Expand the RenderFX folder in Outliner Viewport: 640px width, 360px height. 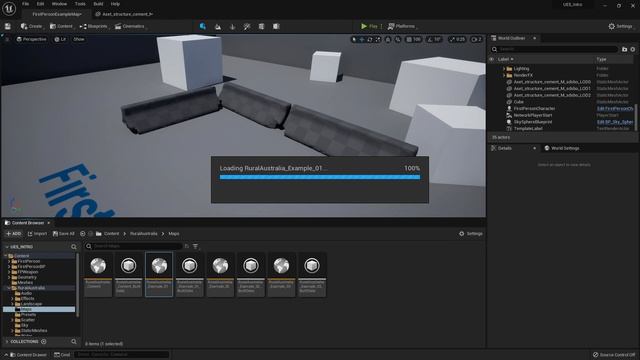pos(504,75)
